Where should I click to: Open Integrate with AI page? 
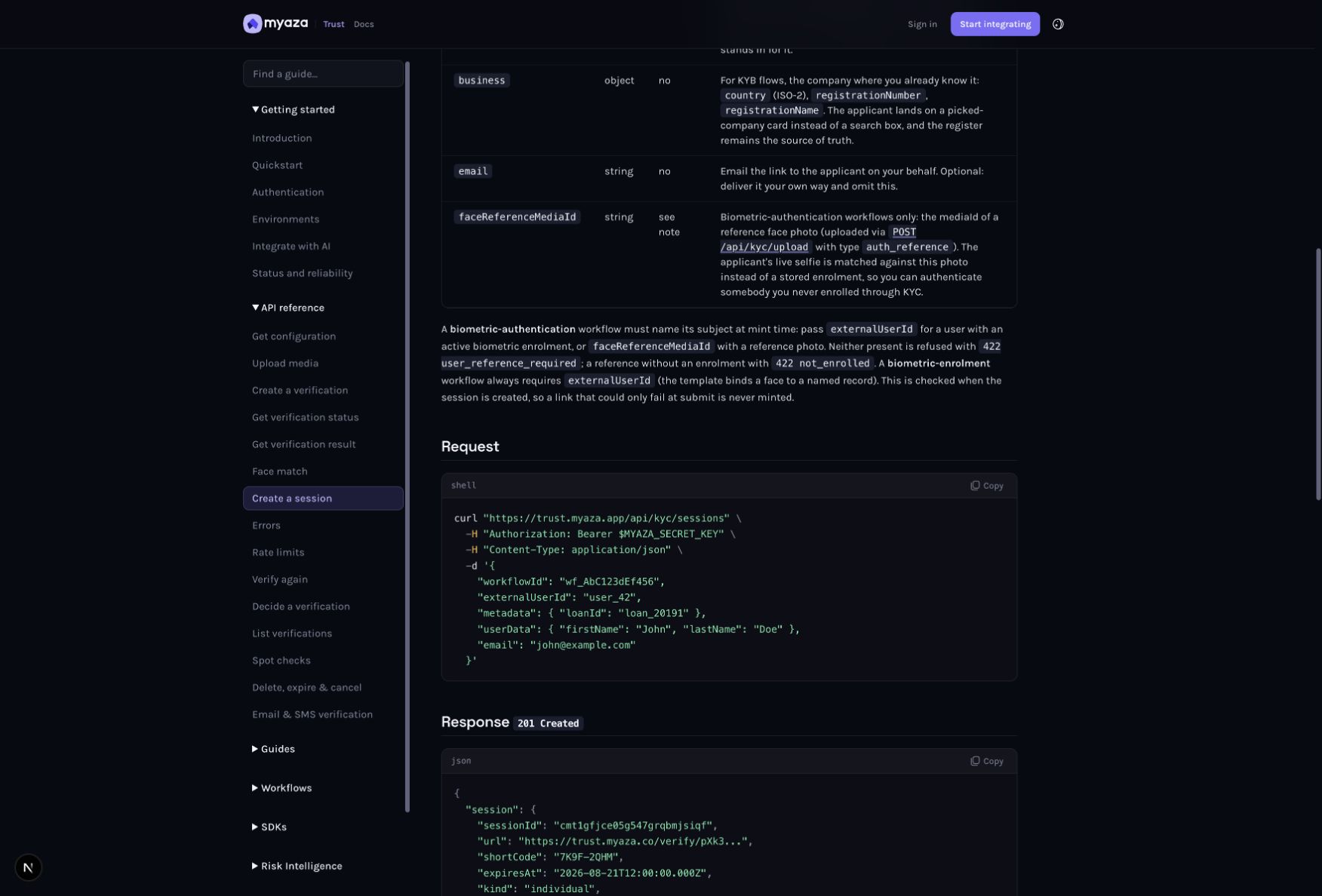click(x=291, y=247)
